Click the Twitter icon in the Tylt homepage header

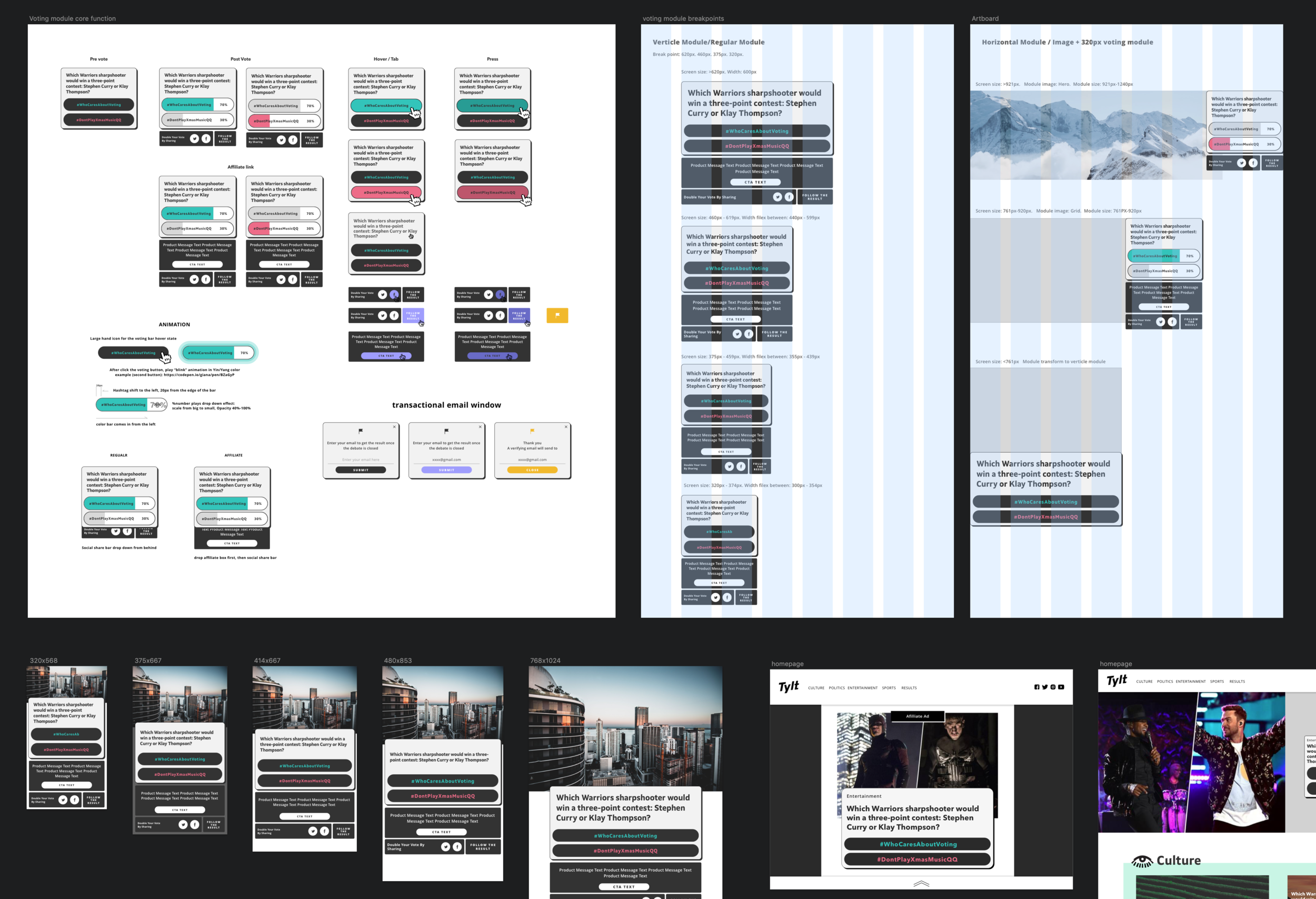1045,687
